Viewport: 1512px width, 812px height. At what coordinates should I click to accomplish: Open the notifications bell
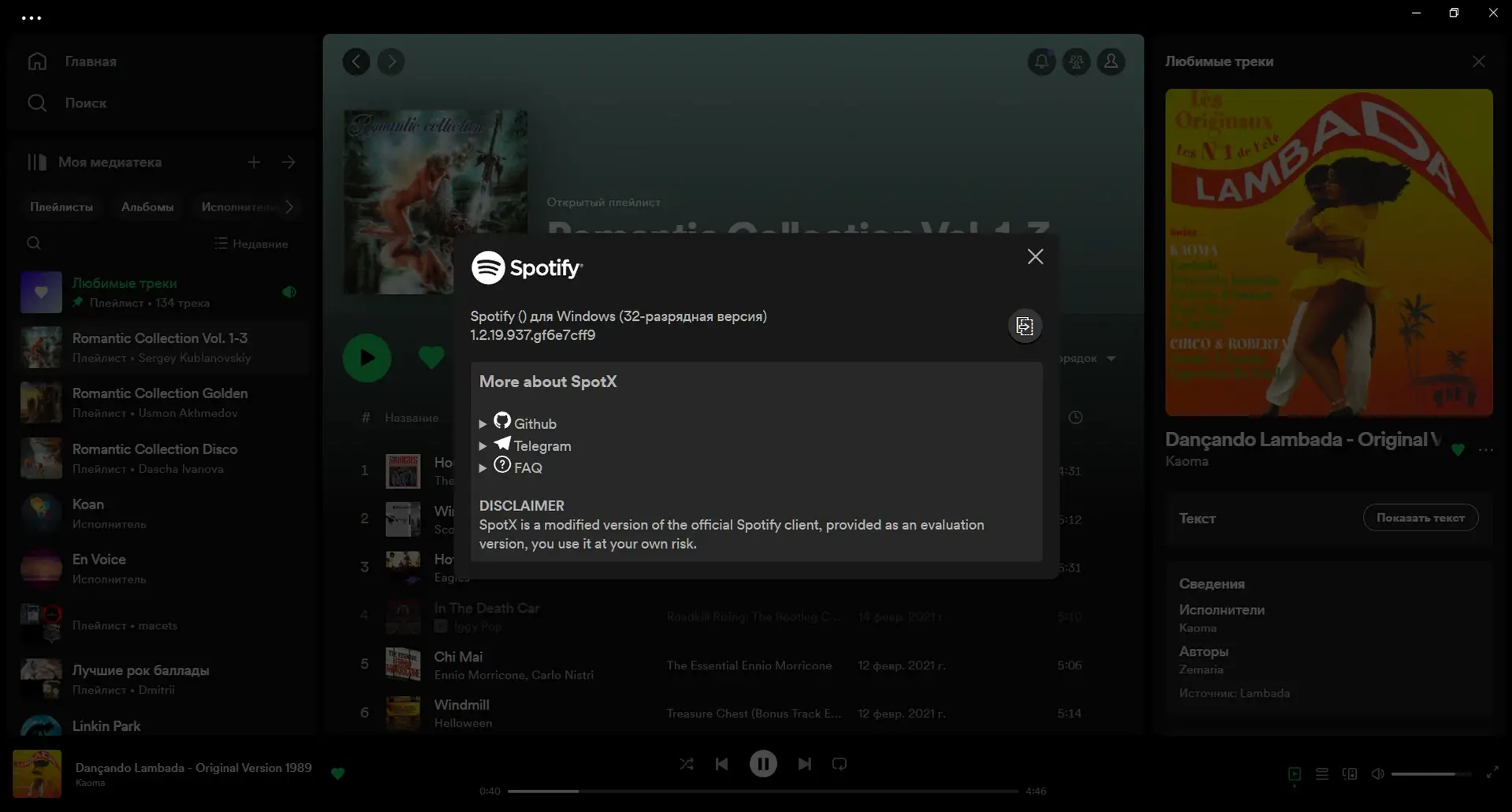click(1041, 61)
